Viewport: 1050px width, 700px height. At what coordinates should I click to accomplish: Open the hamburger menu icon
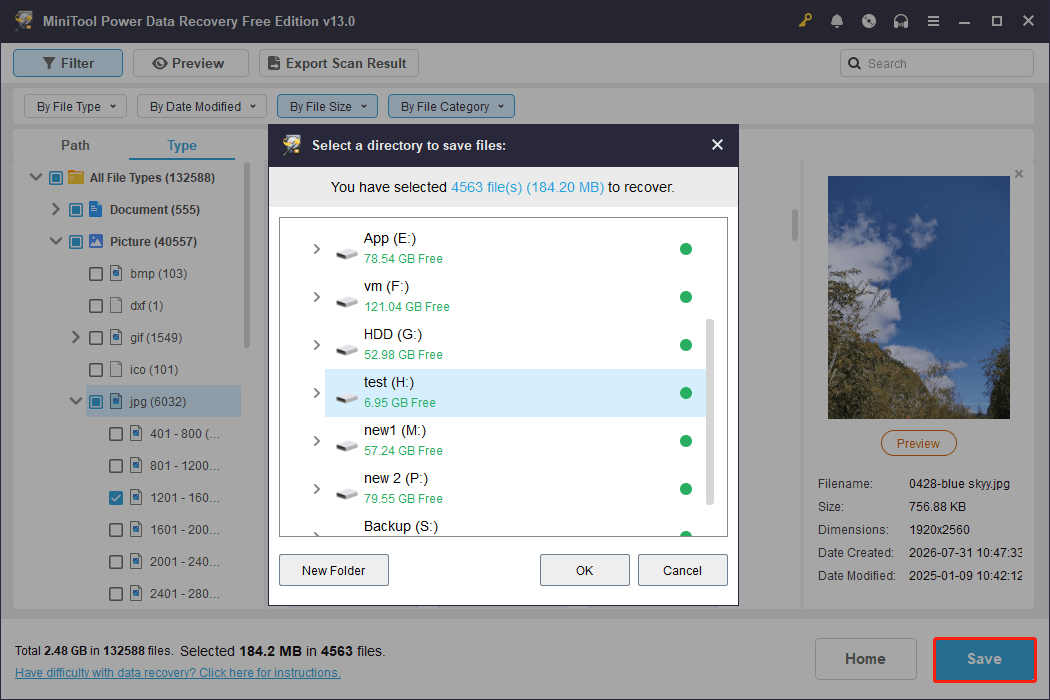coord(933,21)
